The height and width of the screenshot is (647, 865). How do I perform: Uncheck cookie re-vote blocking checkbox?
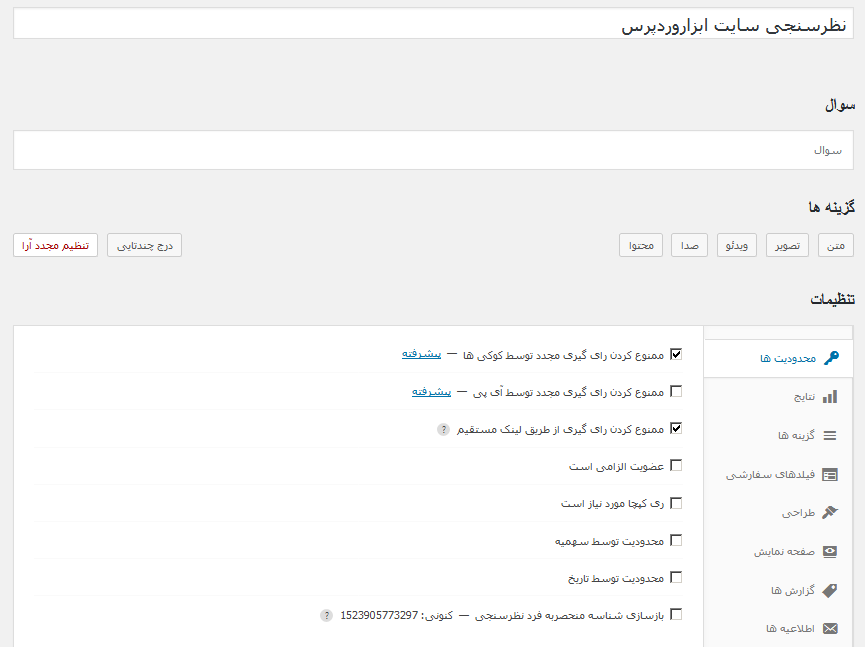click(676, 354)
